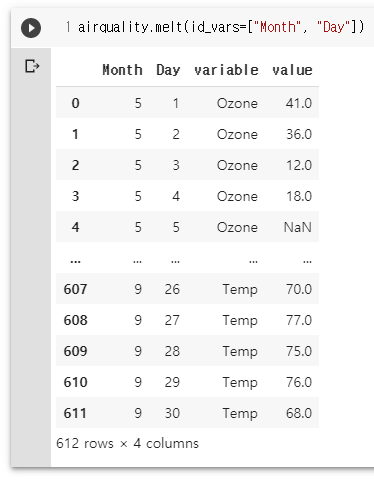Select the variable column header
The width and height of the screenshot is (374, 485).
(226, 70)
